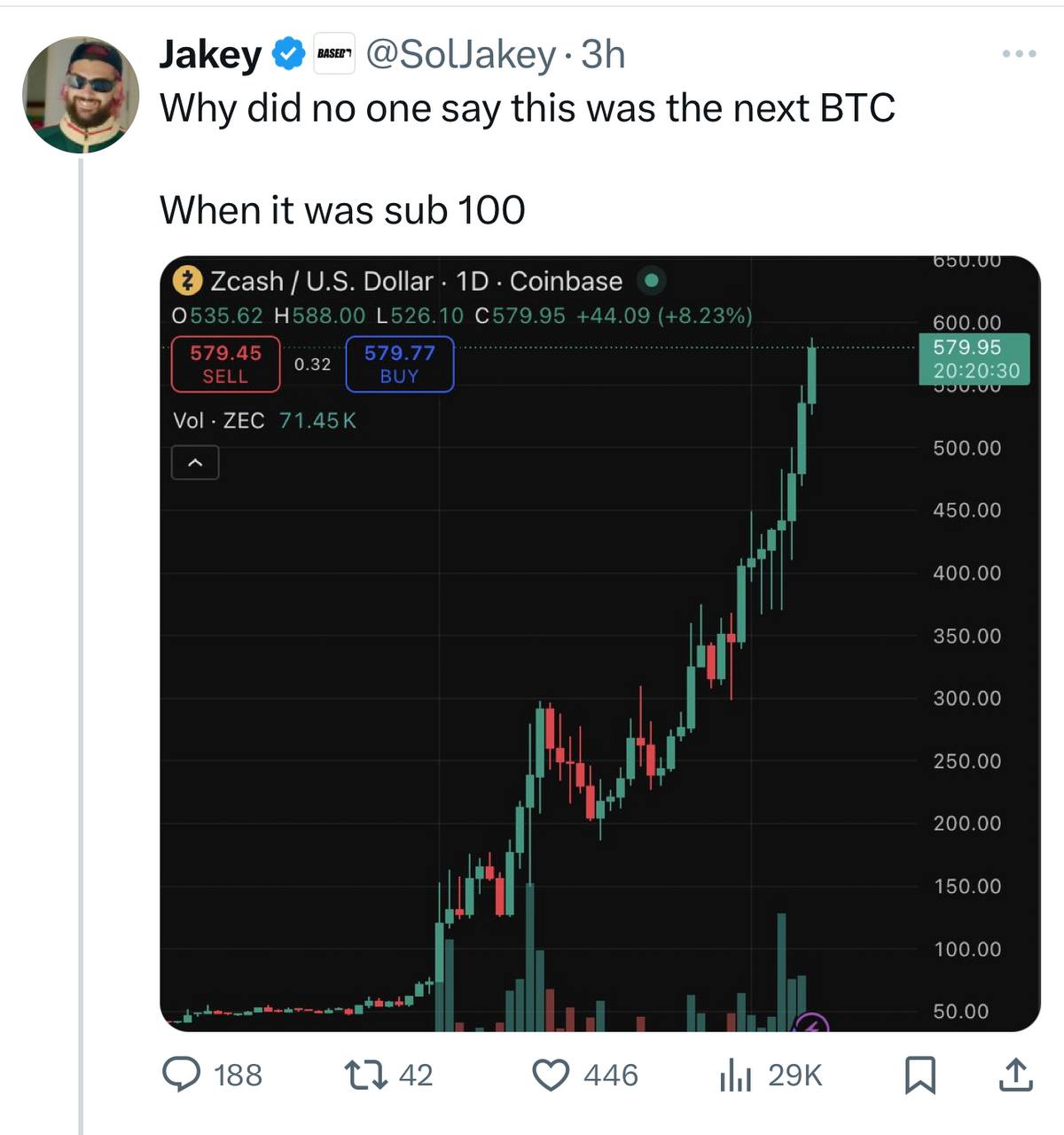View tweet analytics bar chart icon
1064x1135 pixels.
735,1075
